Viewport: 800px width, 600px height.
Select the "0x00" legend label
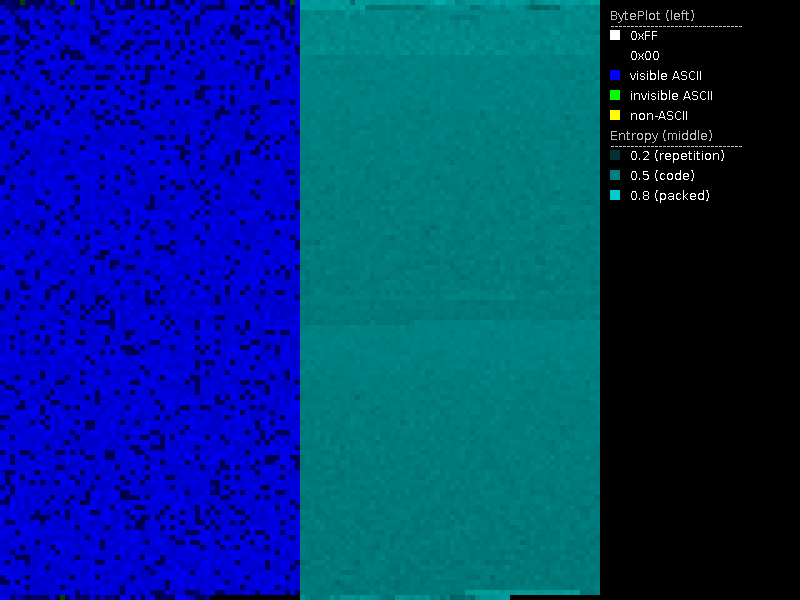(644, 56)
